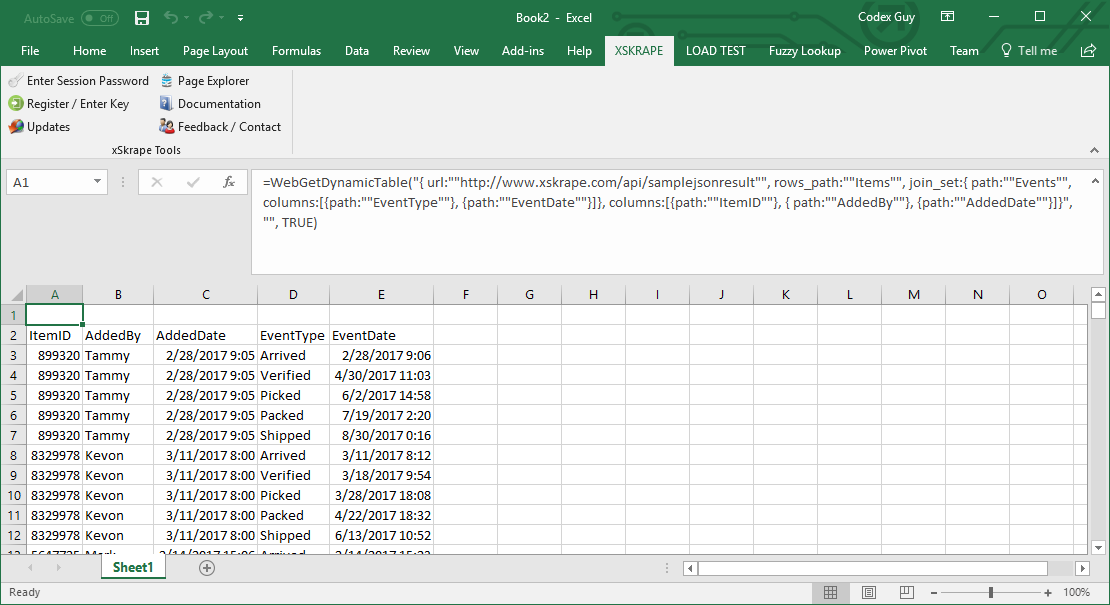The image size is (1110, 605).
Task: Collapse the ribbon with chevron
Action: click(1094, 150)
